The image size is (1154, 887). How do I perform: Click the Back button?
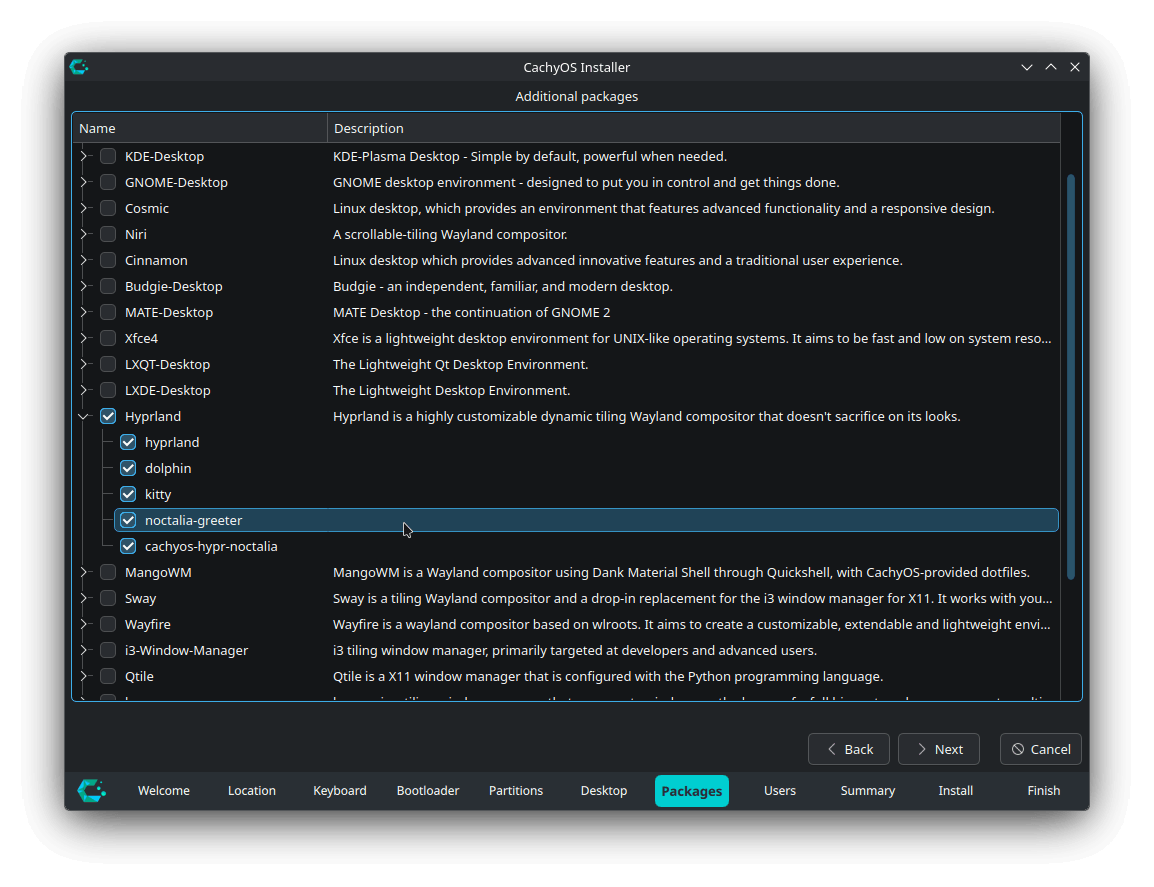[849, 749]
